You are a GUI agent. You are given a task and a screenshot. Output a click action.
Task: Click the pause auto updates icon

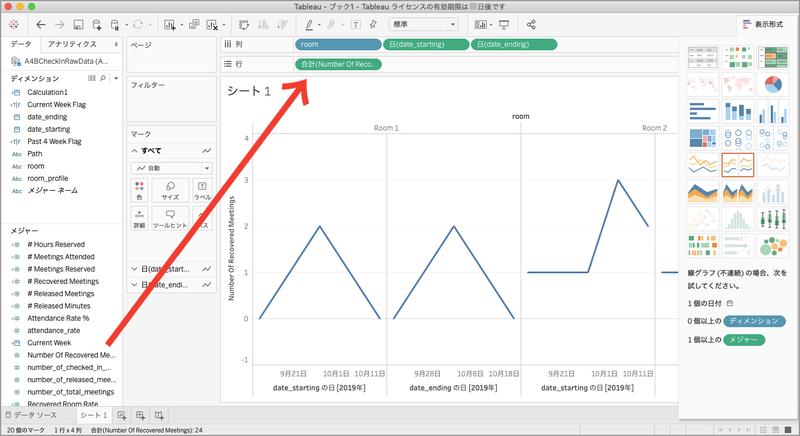coord(115,24)
